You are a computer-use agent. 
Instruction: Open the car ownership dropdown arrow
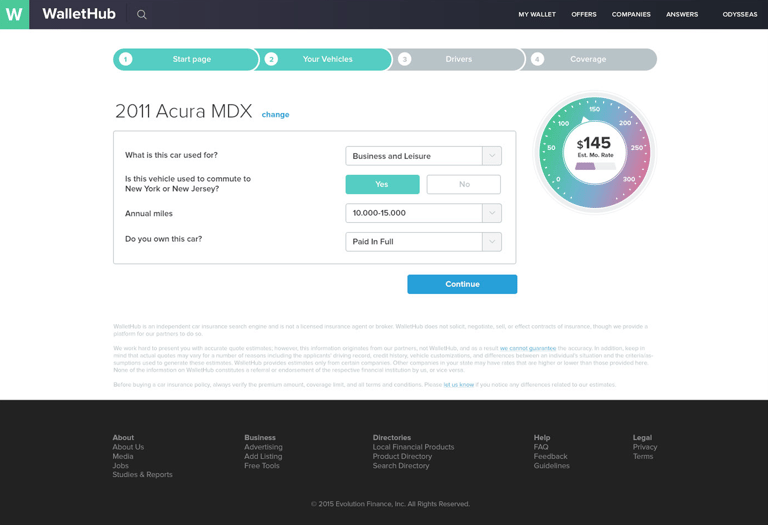tap(492, 241)
